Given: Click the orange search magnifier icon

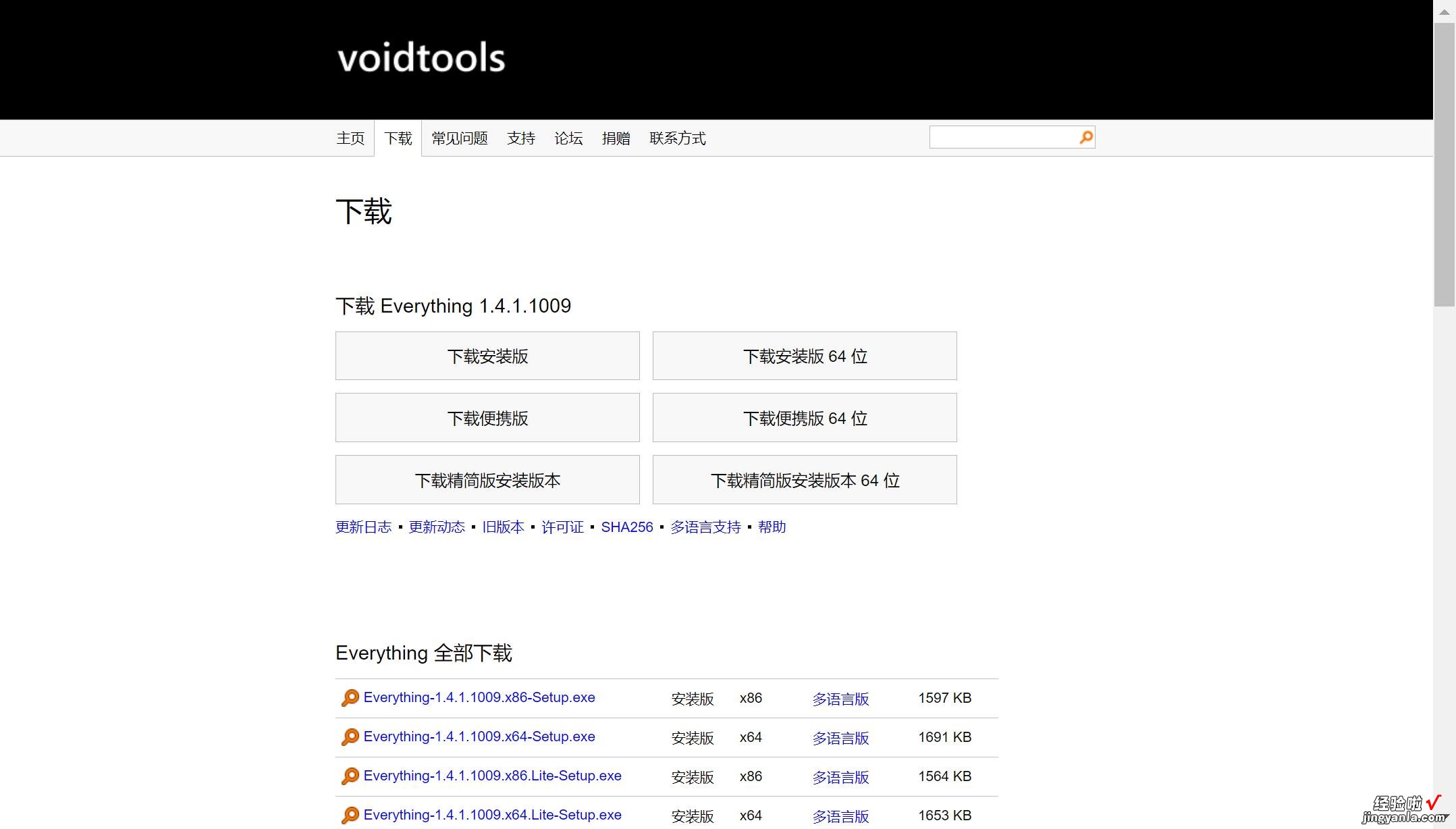Looking at the screenshot, I should point(1085,137).
